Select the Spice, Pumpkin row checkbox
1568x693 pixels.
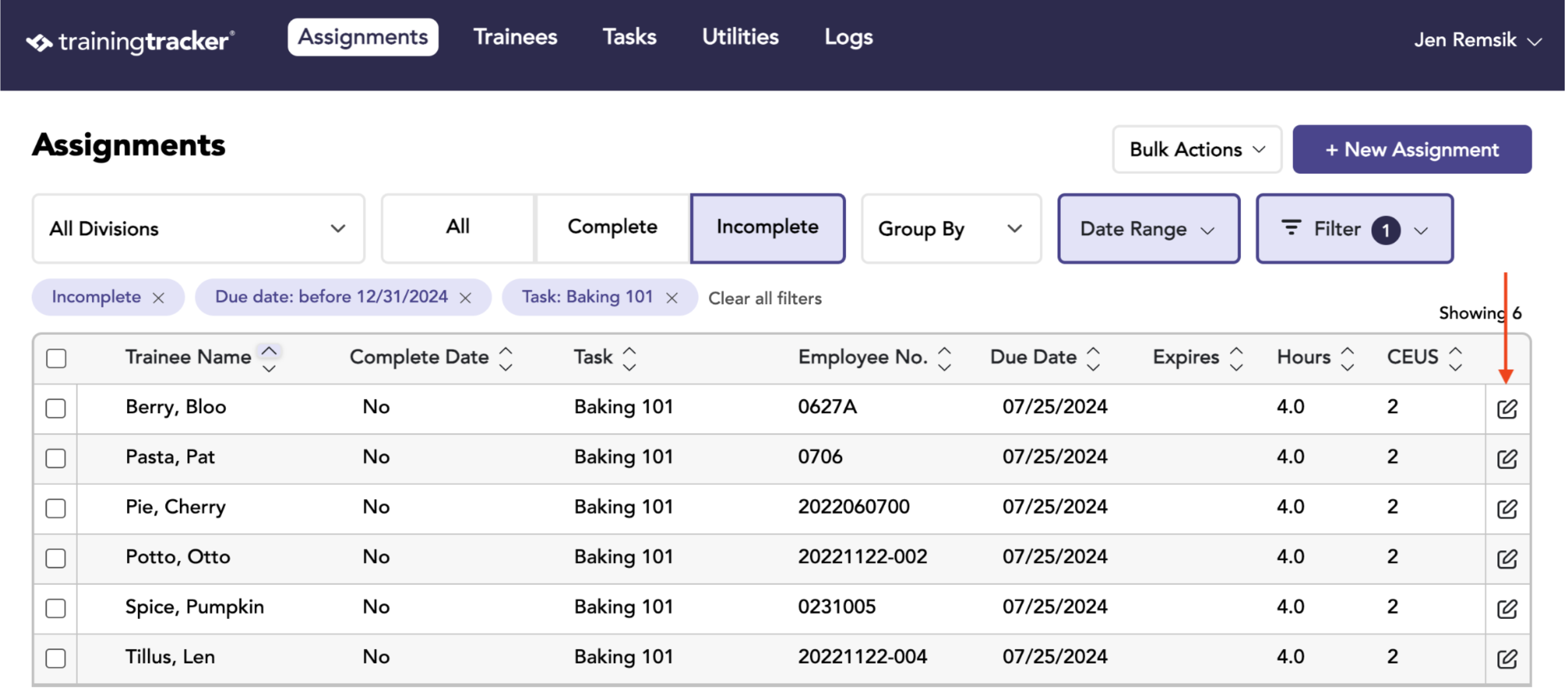pyautogui.click(x=56, y=609)
